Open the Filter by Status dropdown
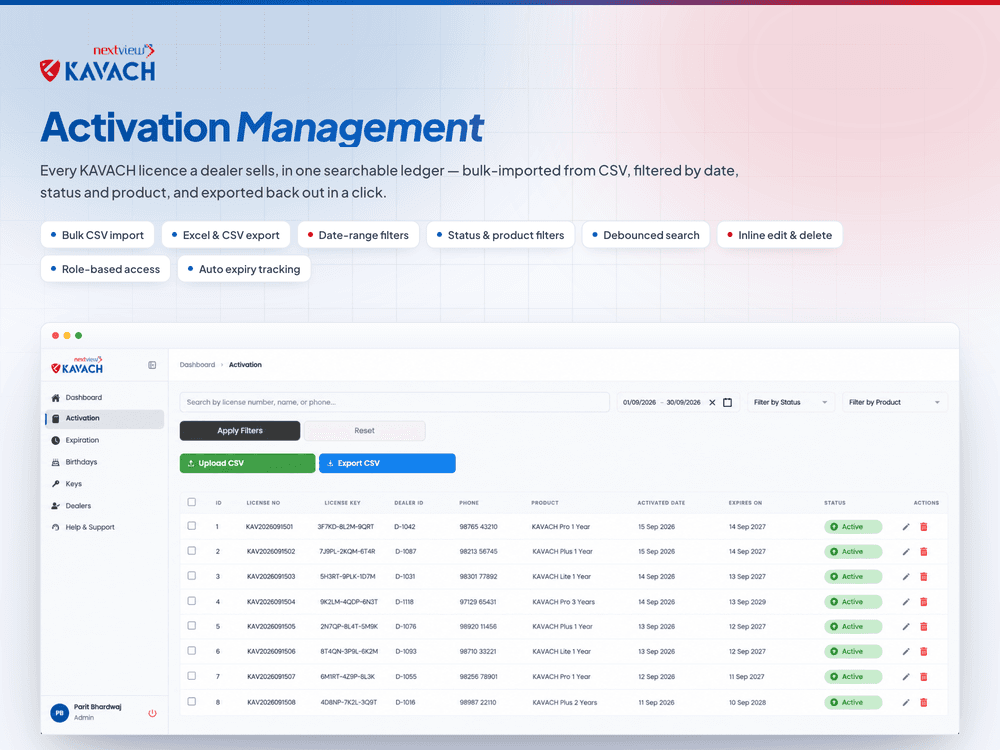Image resolution: width=1000 pixels, height=750 pixels. (790, 402)
